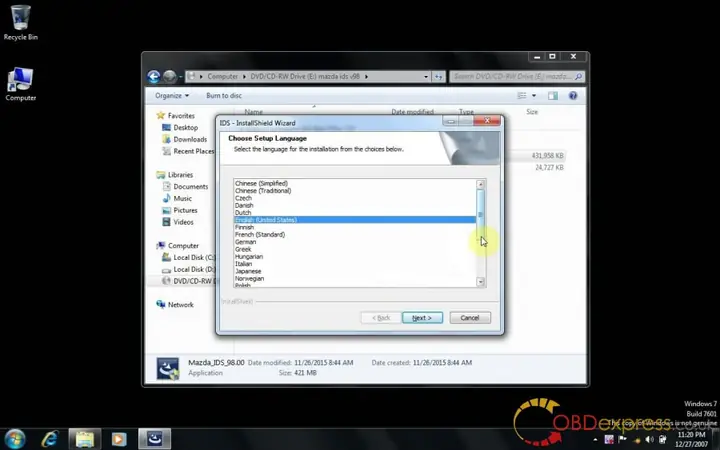This screenshot has height=450, width=720.
Task: Click the Explorer back navigation arrow
Action: pyautogui.click(x=154, y=76)
